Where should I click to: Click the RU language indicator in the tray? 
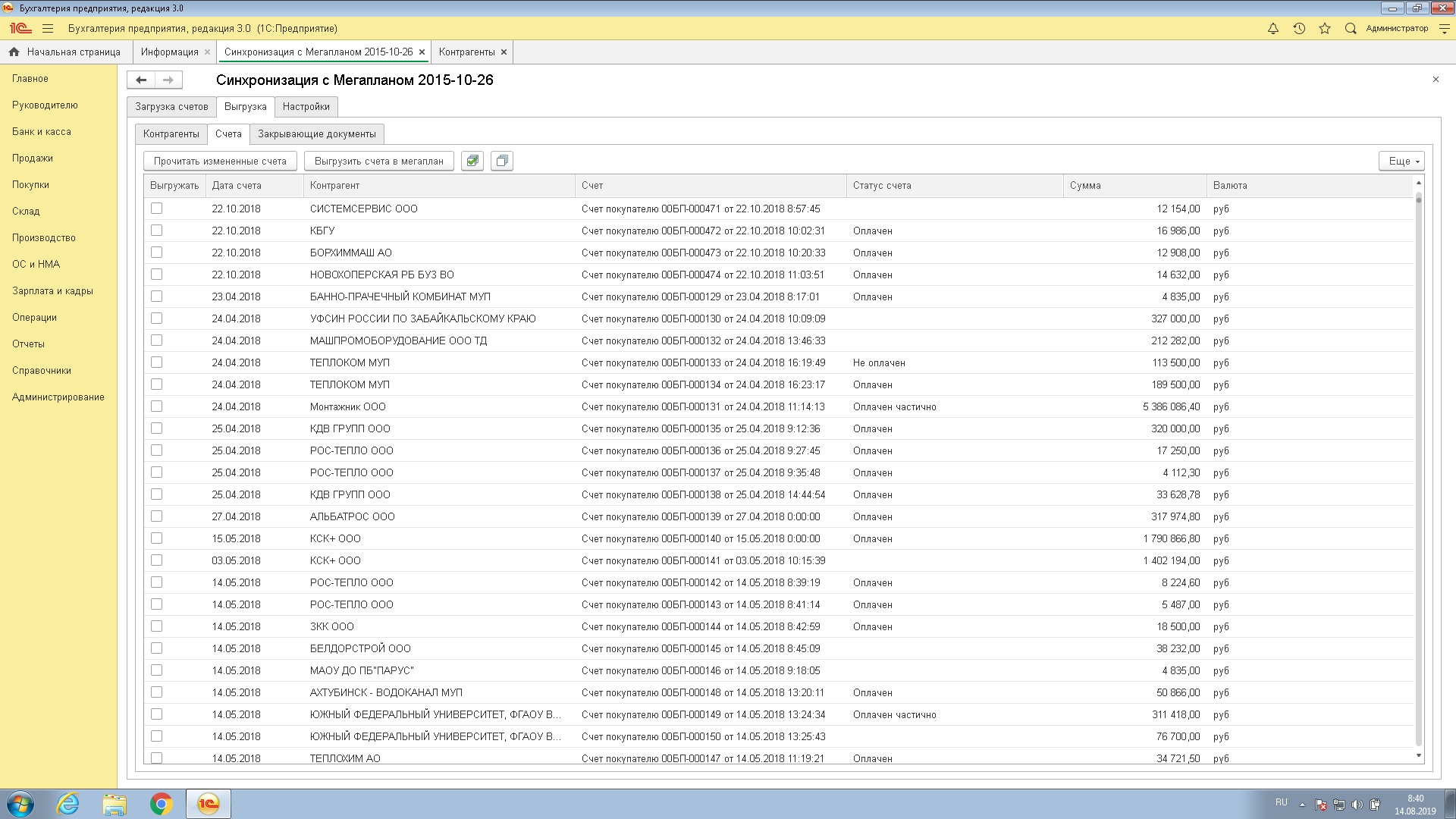coord(1281,802)
